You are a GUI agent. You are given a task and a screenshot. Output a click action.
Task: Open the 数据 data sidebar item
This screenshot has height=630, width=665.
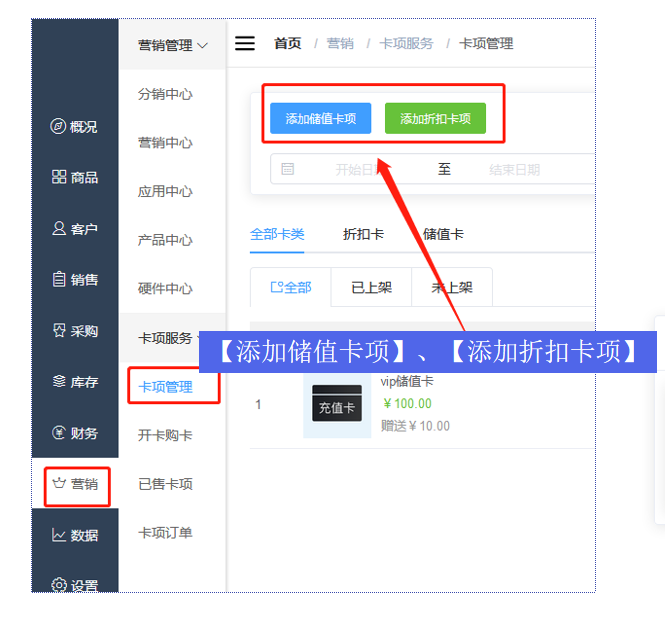click(74, 535)
